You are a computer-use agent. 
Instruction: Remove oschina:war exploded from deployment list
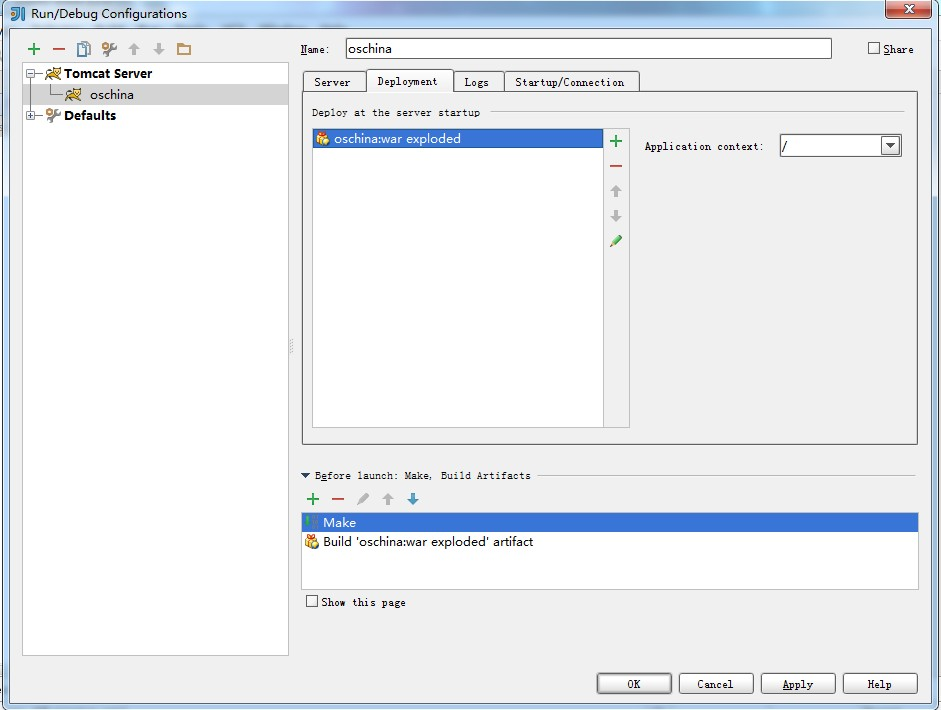(x=615, y=166)
